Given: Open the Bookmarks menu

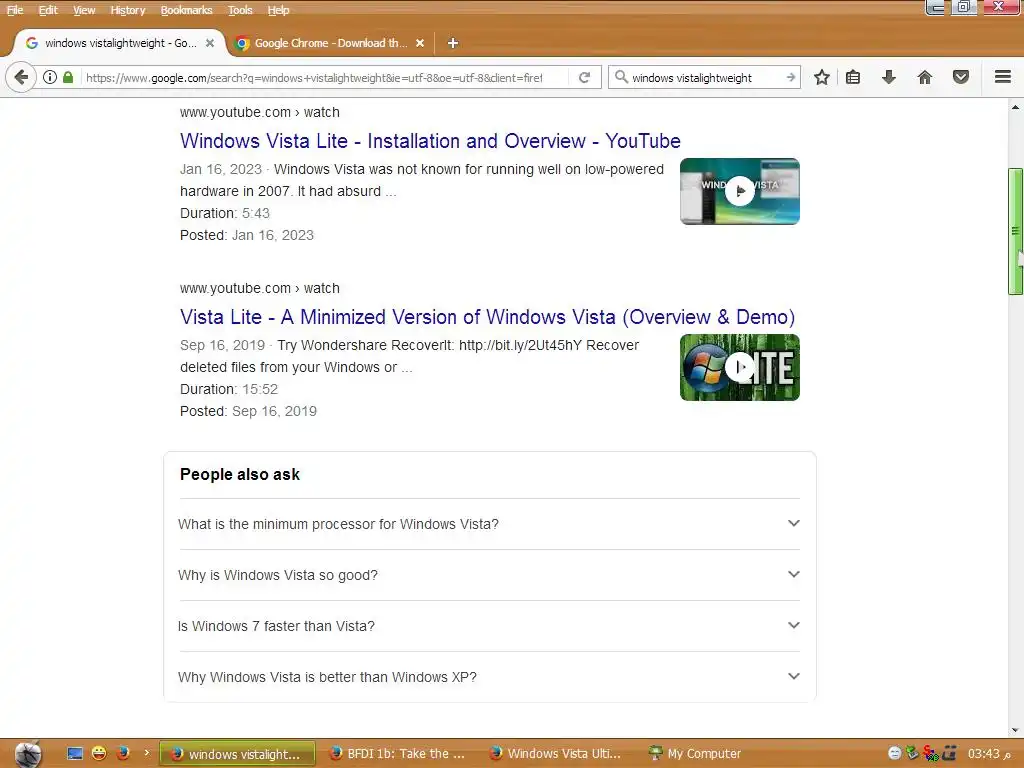Looking at the screenshot, I should click(x=186, y=10).
